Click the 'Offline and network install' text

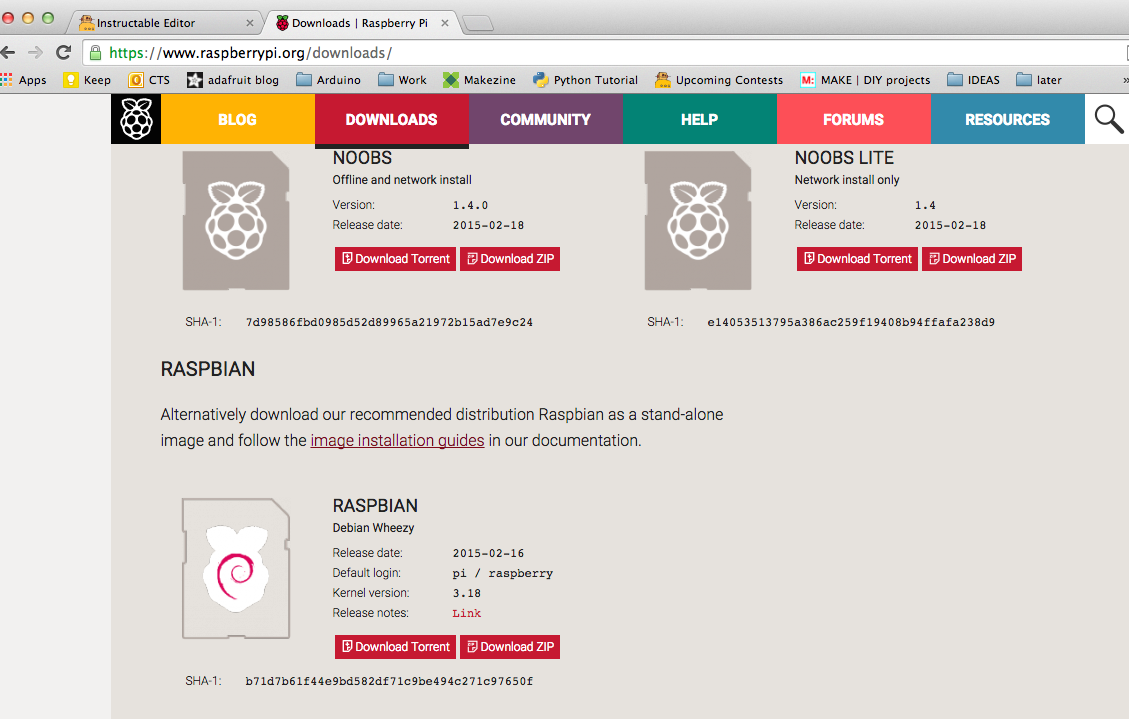tap(402, 180)
